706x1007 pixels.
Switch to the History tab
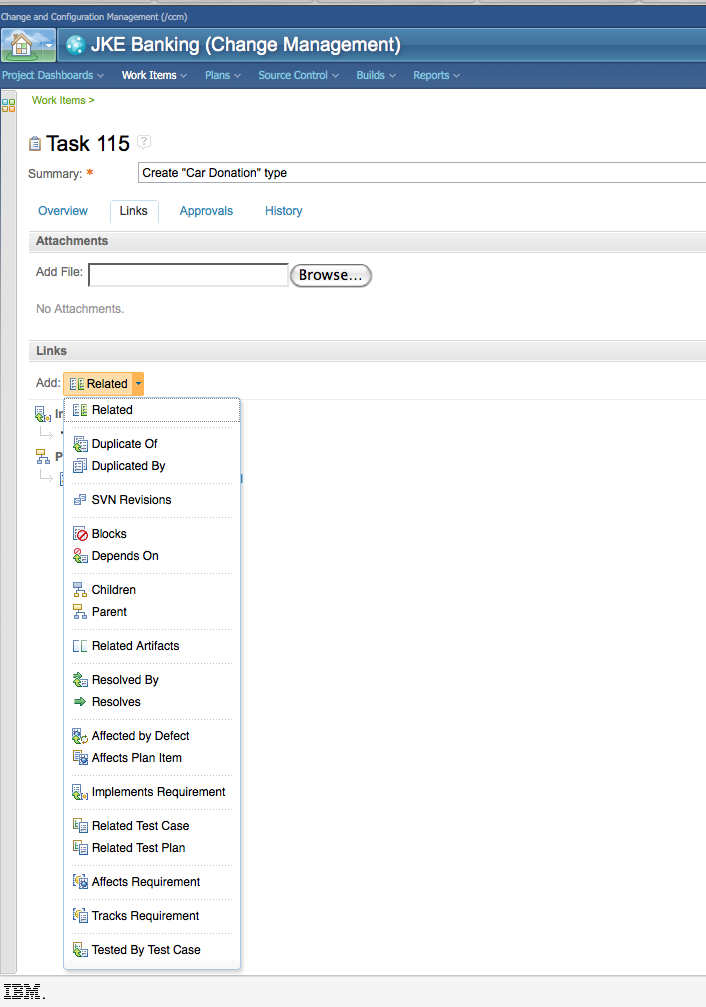click(283, 211)
